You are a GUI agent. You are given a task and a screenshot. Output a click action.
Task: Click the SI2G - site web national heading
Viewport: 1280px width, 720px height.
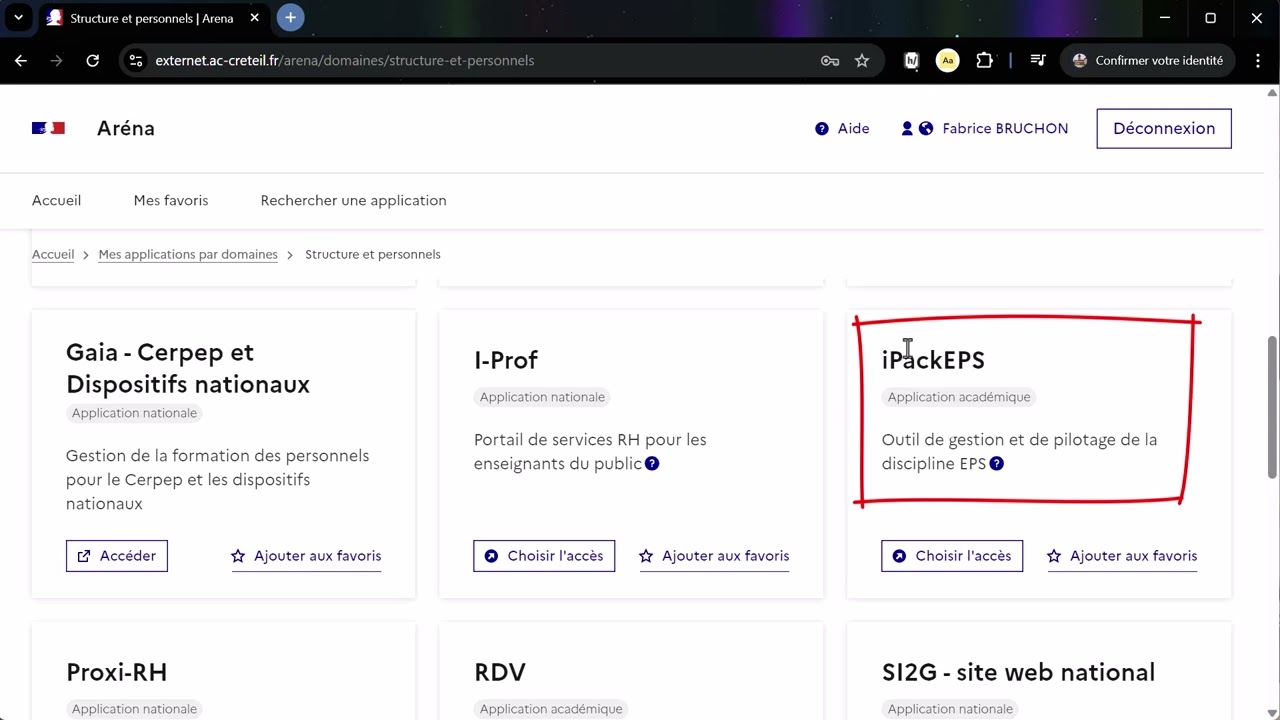(x=1018, y=672)
